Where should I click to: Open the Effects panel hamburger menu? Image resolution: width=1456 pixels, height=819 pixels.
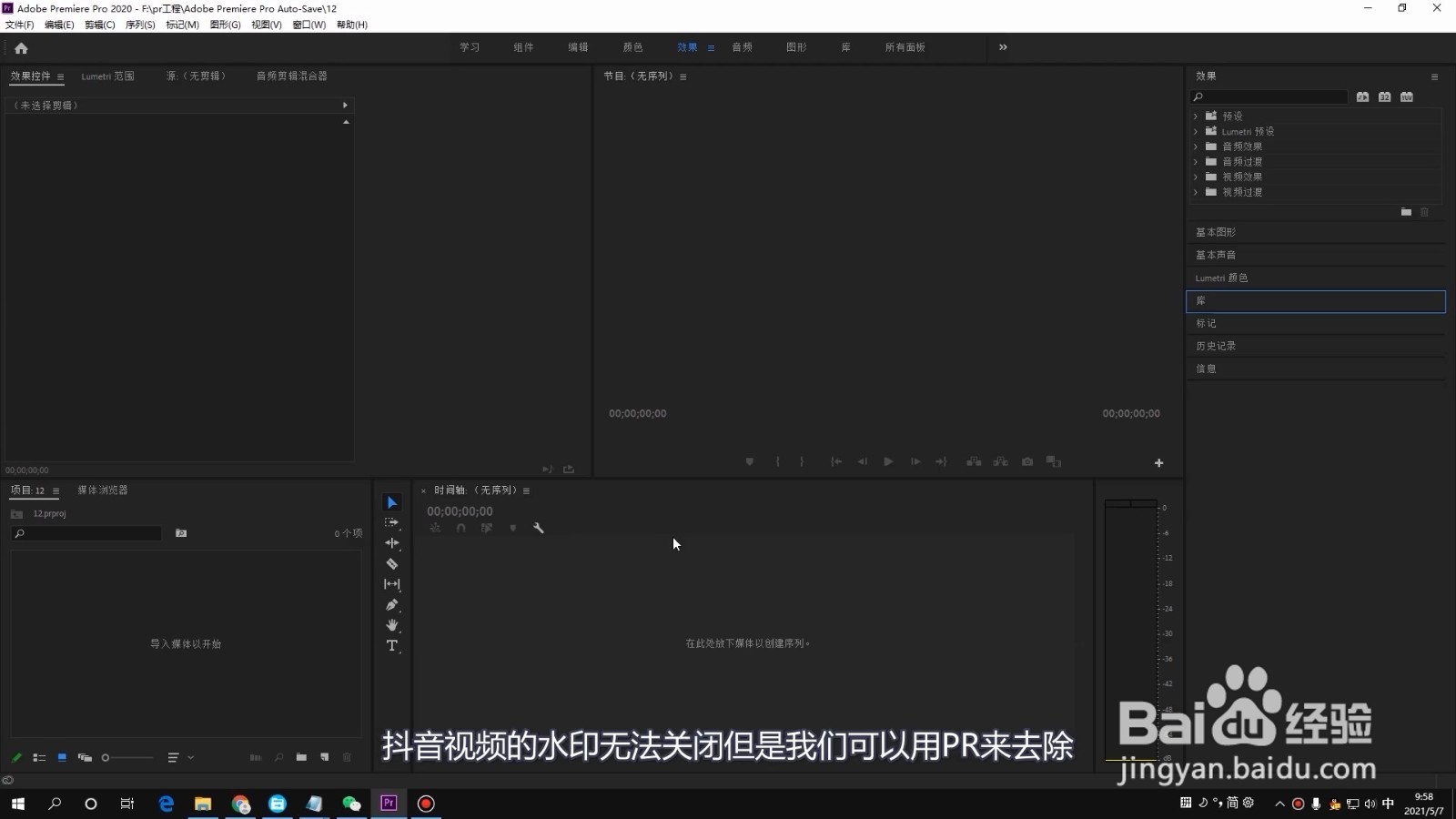[1434, 76]
